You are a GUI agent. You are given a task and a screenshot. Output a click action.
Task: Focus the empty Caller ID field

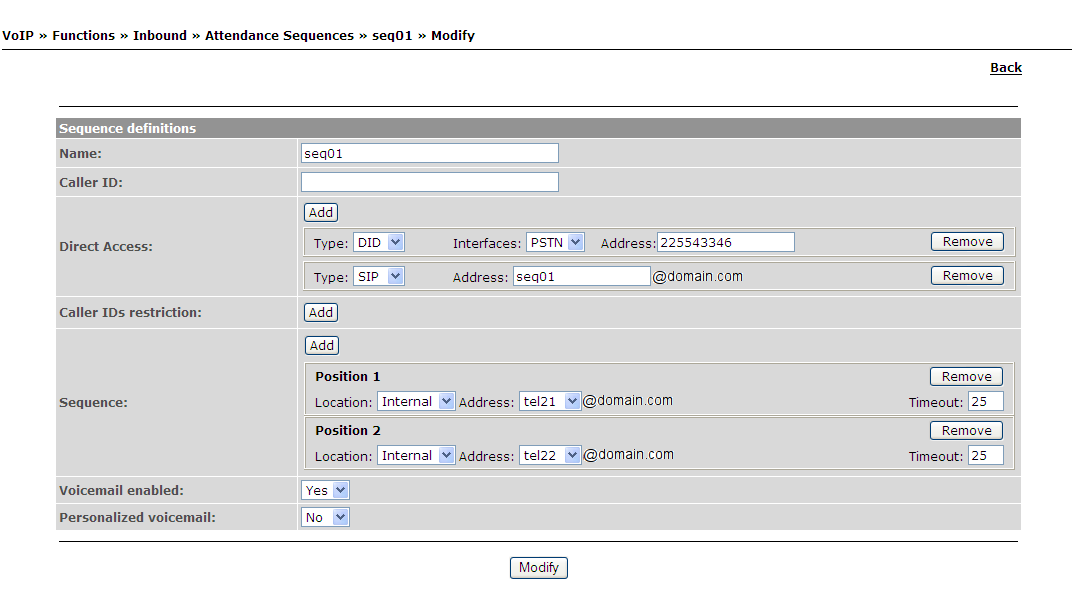tap(430, 182)
